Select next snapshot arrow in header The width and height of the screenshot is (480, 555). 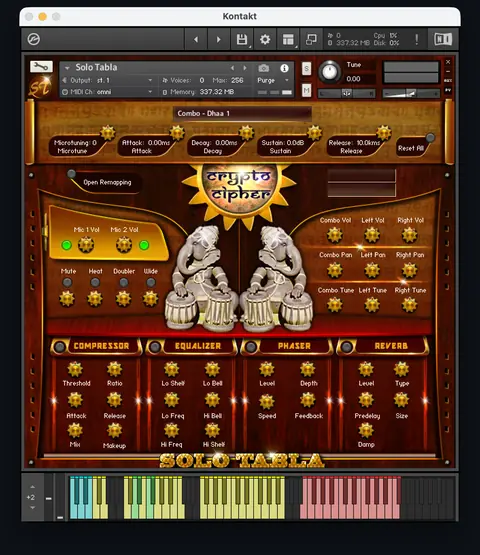[245, 68]
